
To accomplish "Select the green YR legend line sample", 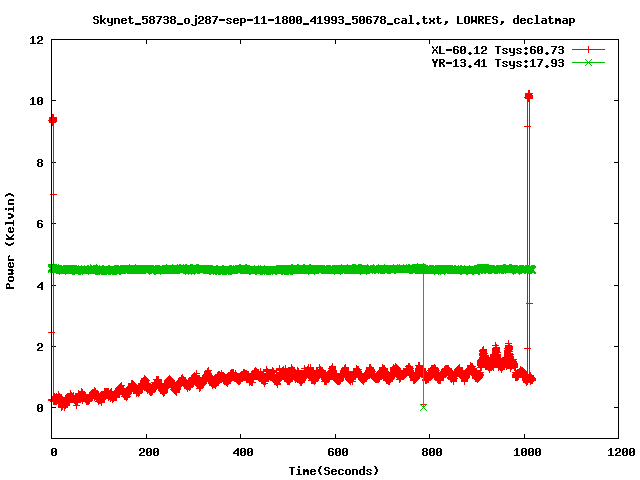I will pos(589,62).
